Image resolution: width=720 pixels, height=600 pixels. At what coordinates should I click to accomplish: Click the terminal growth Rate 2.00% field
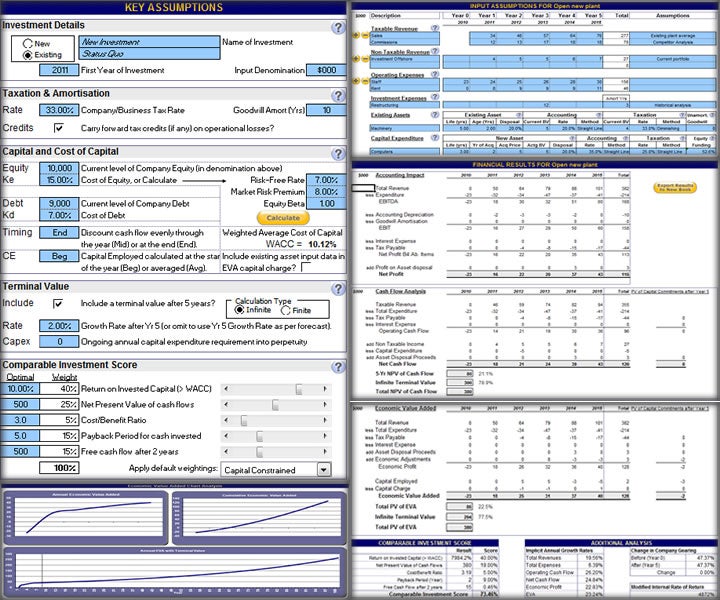(x=59, y=326)
